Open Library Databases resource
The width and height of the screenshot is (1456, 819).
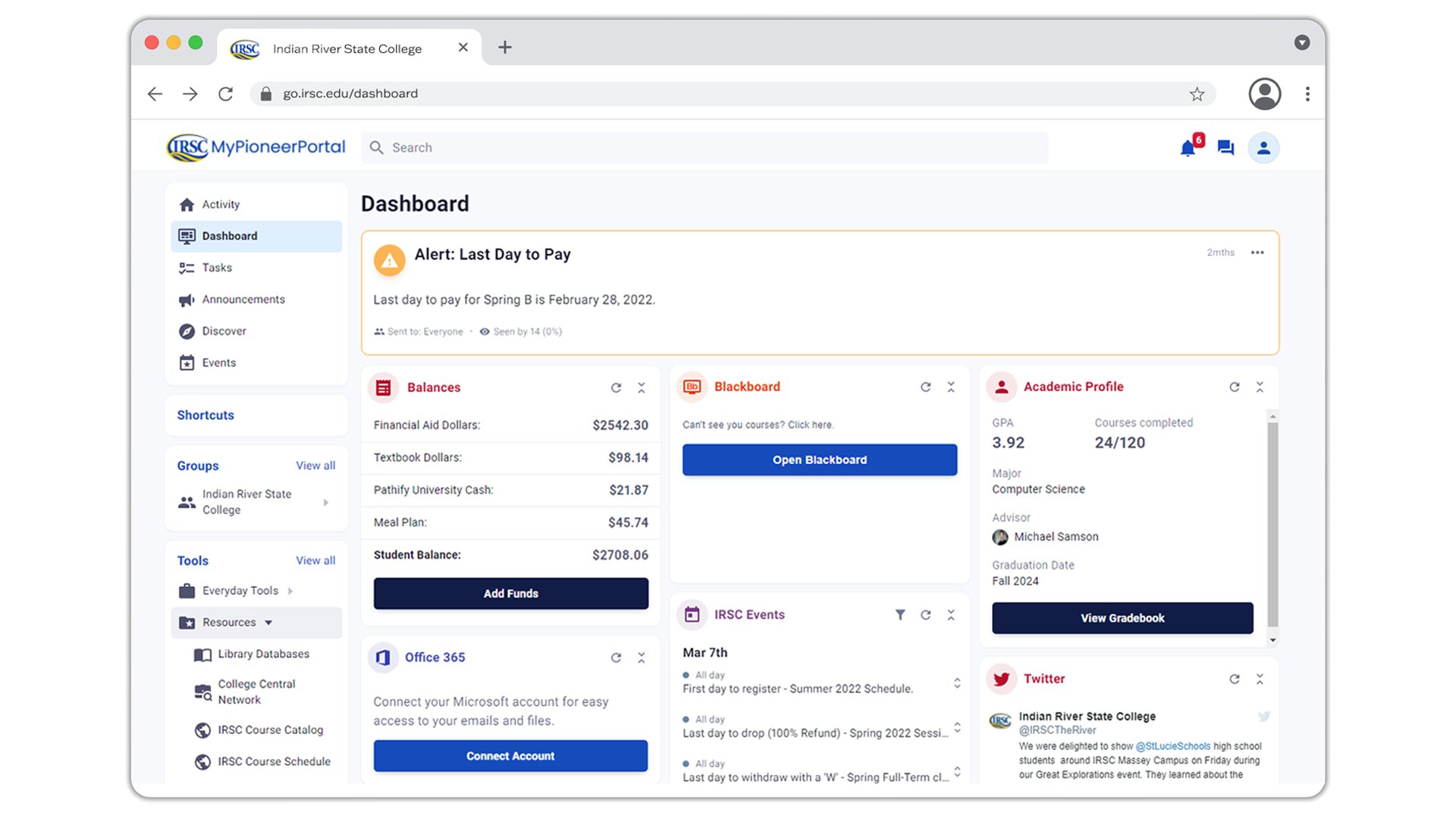point(263,654)
